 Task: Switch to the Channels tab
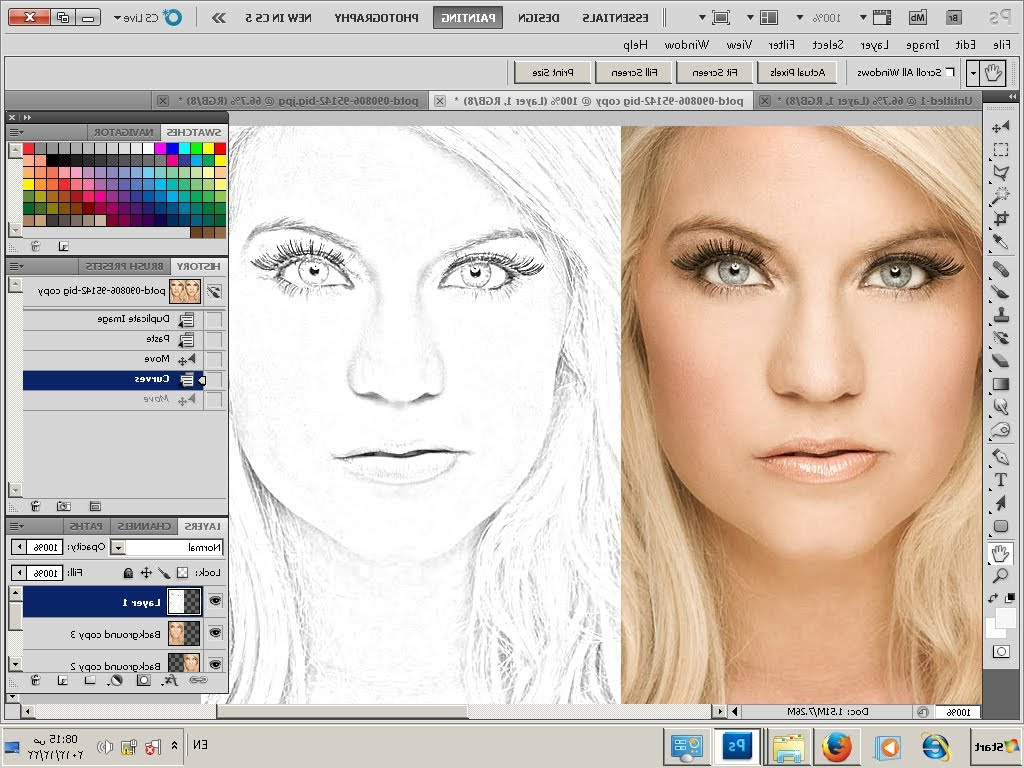point(141,526)
